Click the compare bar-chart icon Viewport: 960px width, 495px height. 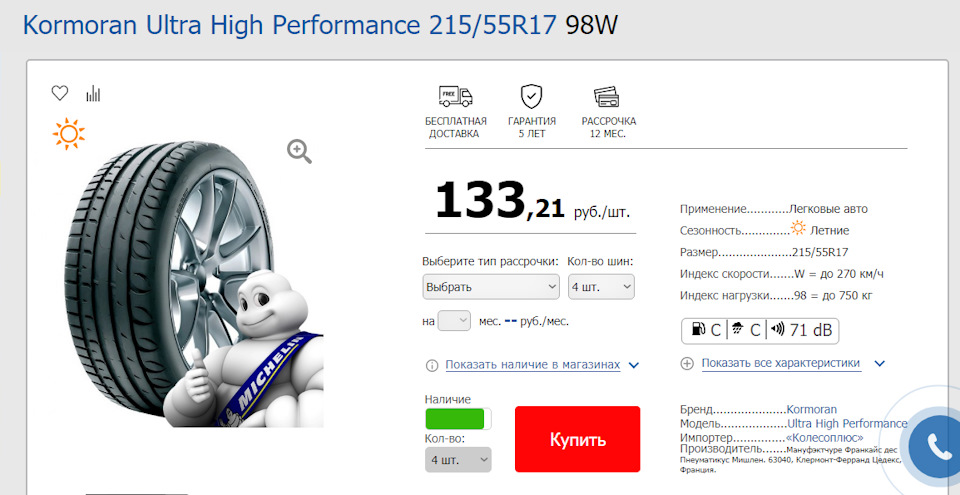[93, 93]
